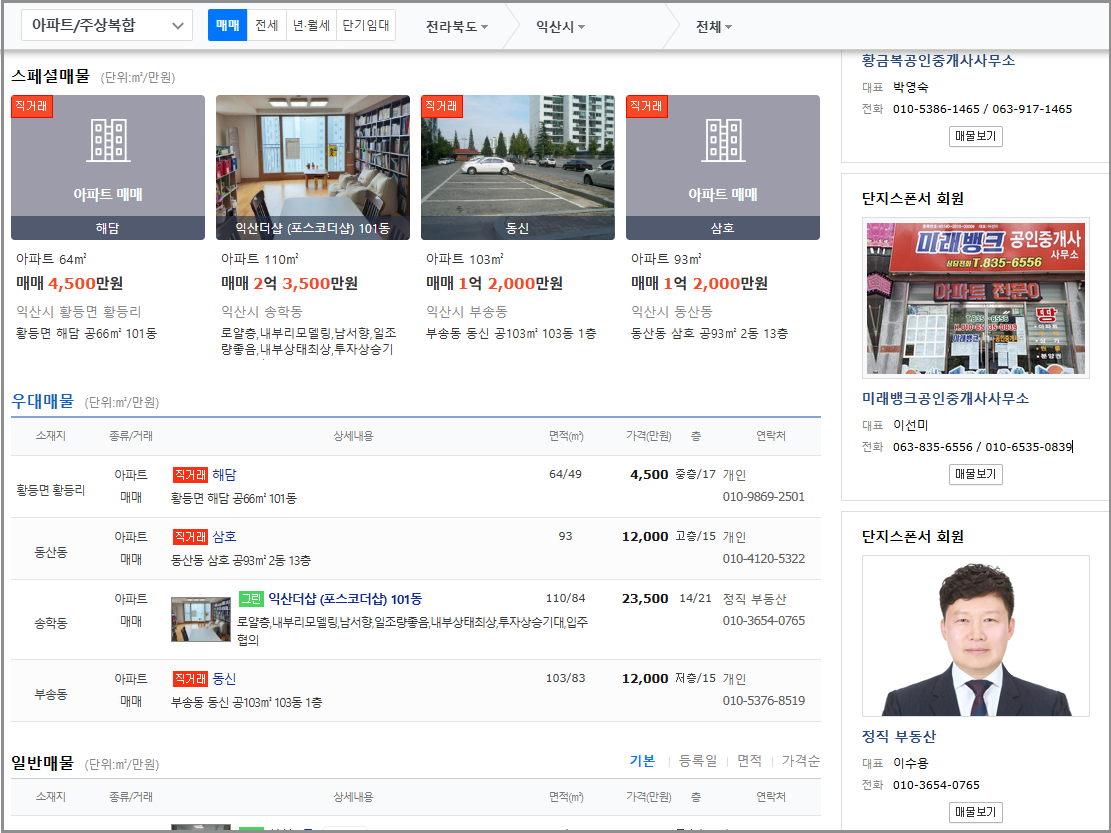The width and height of the screenshot is (1111, 833).
Task: Open the 아파트/주상복합 property type dropdown
Action: [x=106, y=24]
